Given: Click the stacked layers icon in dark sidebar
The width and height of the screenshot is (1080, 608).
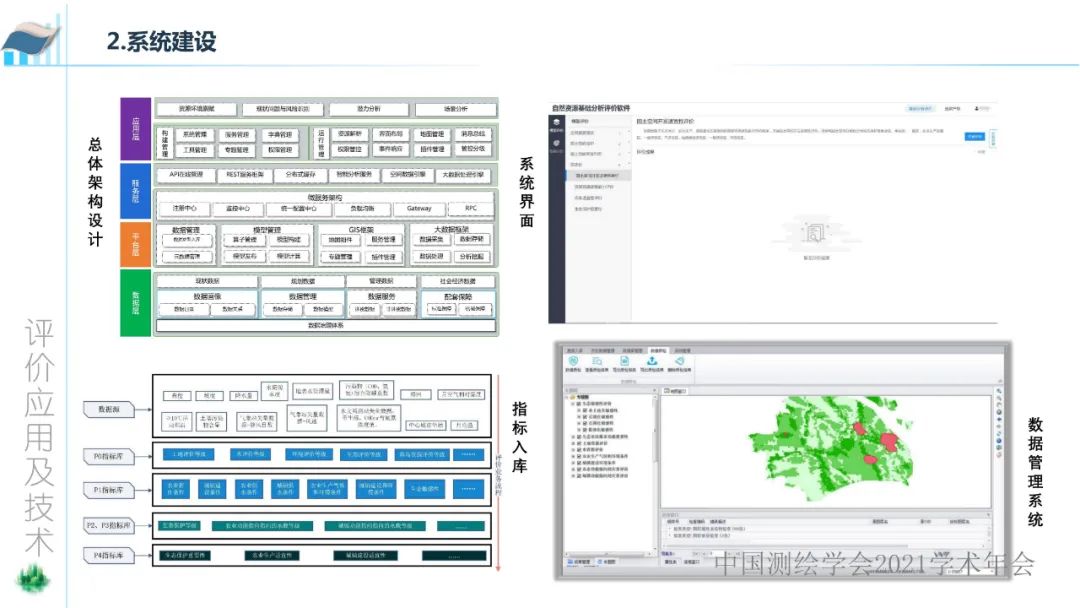Looking at the screenshot, I should [556, 122].
